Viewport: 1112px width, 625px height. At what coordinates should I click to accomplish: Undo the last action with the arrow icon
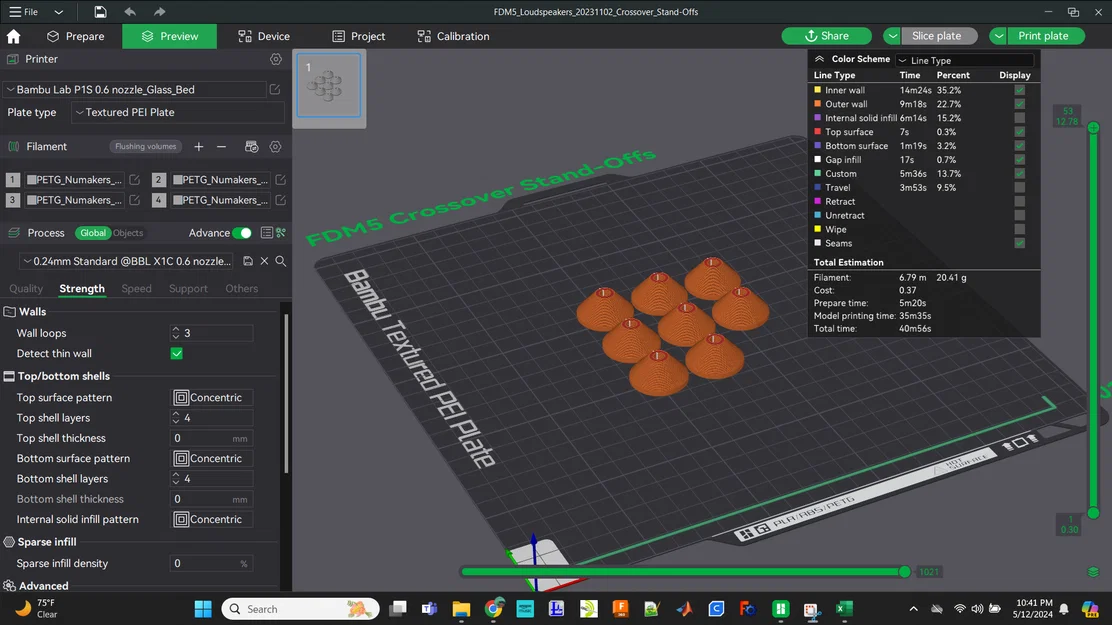(x=130, y=11)
